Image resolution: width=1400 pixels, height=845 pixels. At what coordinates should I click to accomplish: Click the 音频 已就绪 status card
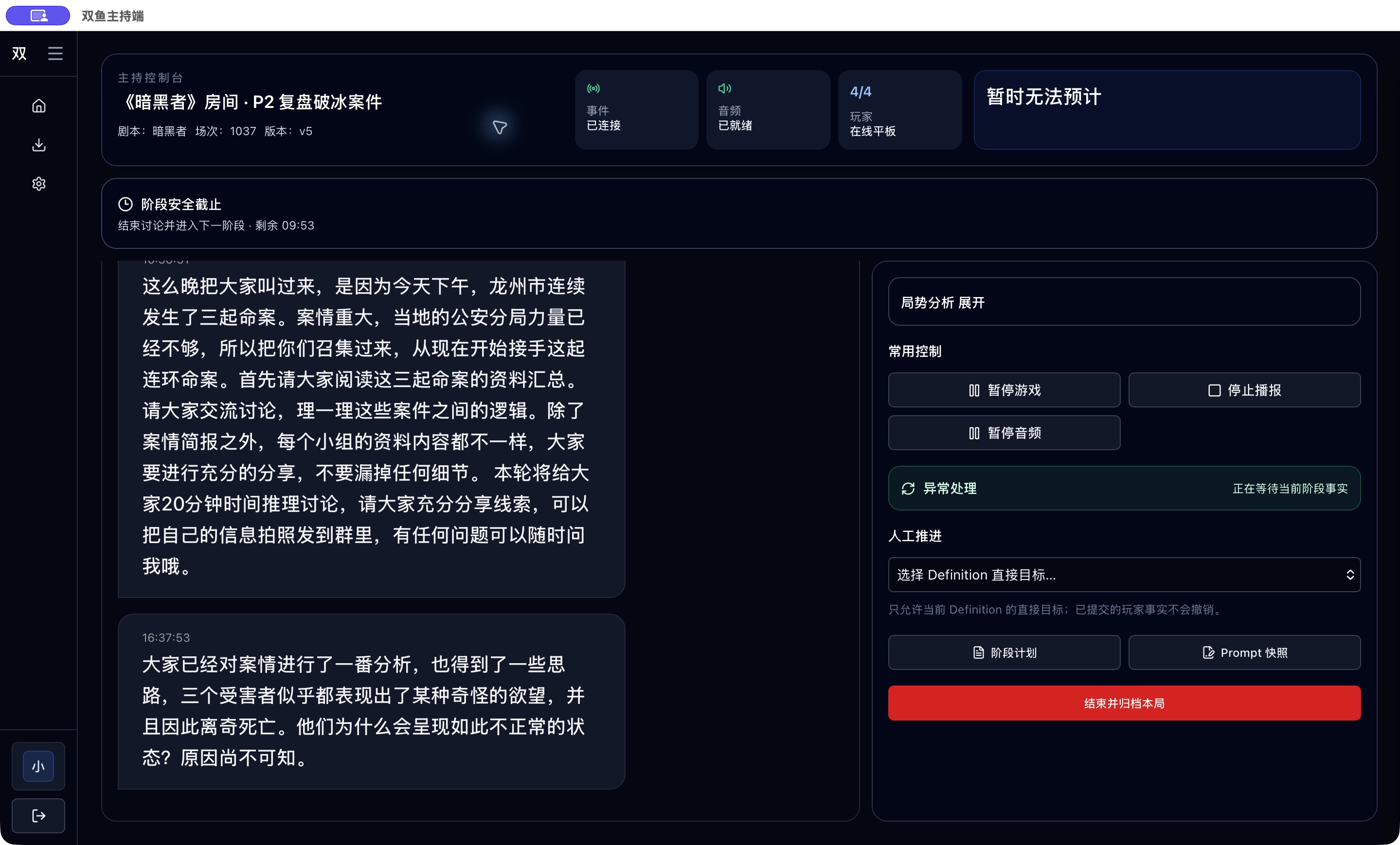(x=768, y=109)
